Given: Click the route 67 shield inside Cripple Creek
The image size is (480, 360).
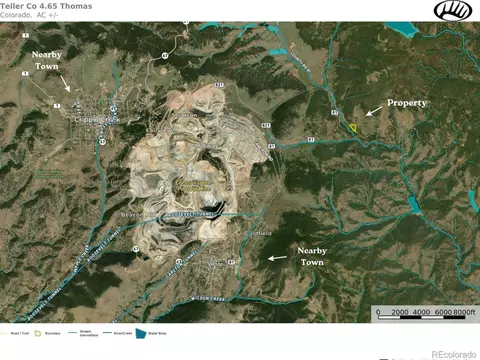Looking at the screenshot, I should tap(113, 108).
